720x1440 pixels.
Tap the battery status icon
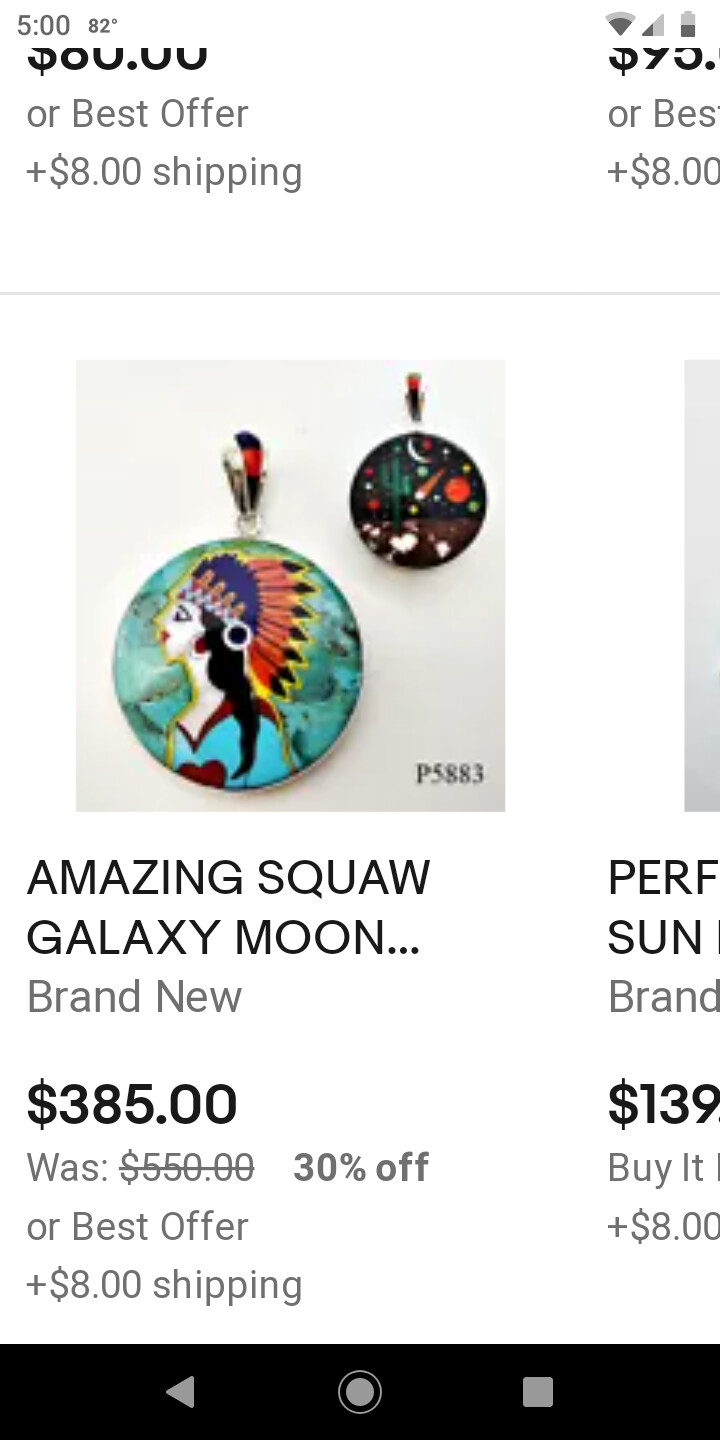(688, 24)
